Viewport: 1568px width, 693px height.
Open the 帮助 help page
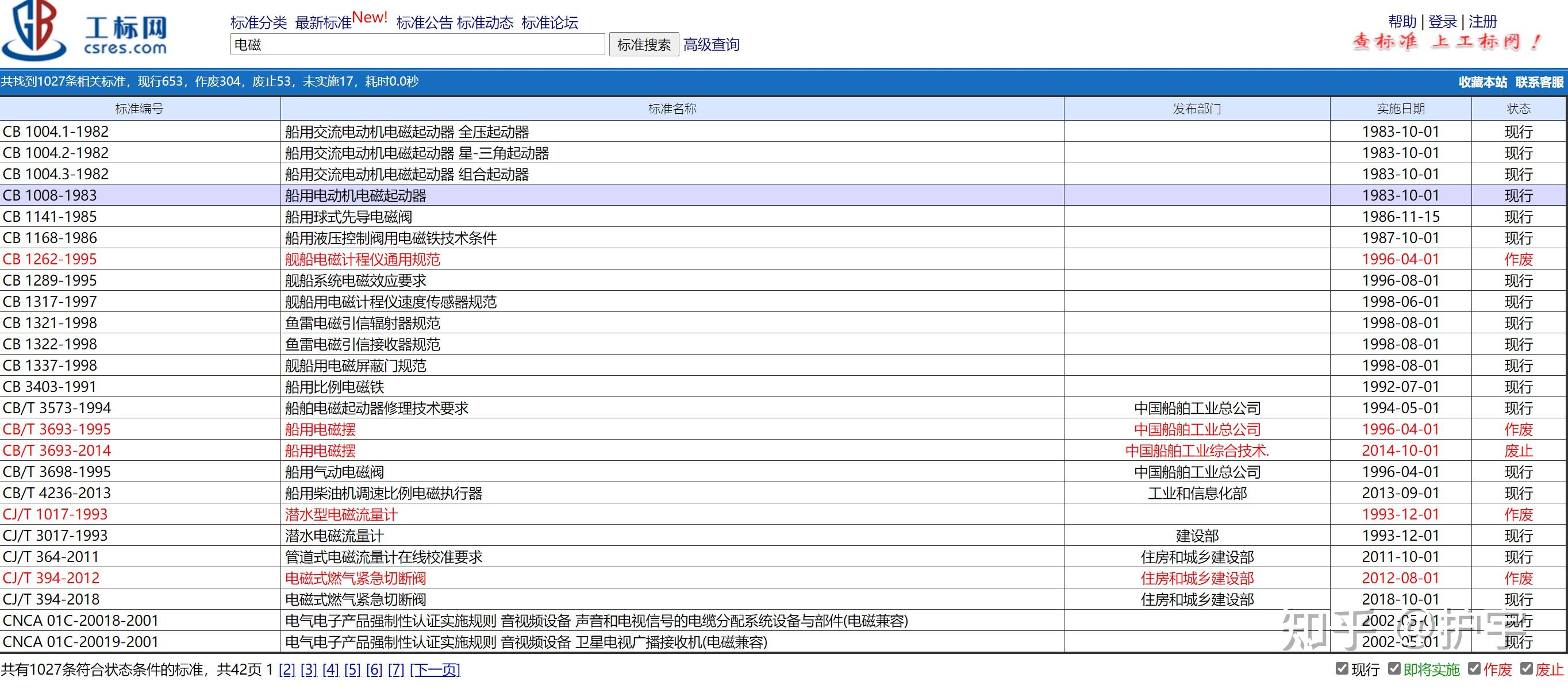coord(1401,21)
